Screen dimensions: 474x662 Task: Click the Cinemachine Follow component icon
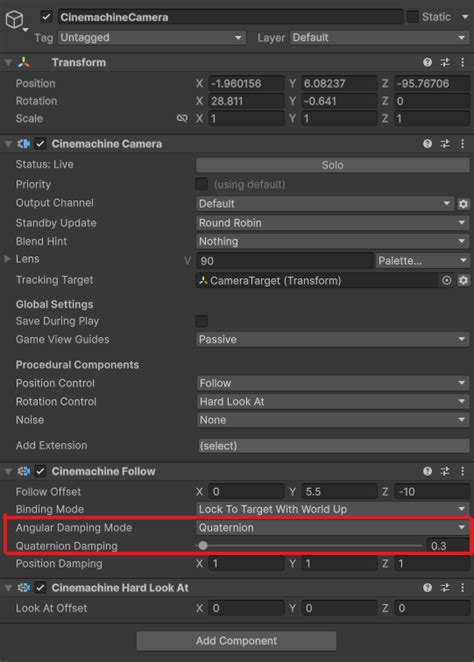(x=24, y=471)
